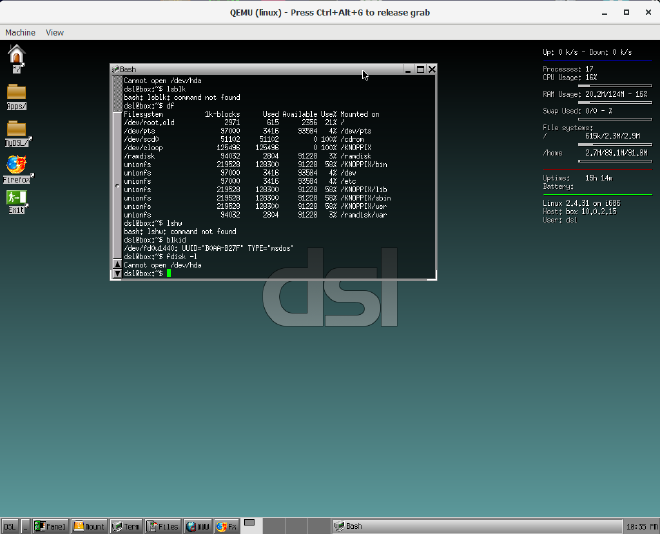The width and height of the screenshot is (660, 534).
Task: Open Term launcher in the taskbar
Action: [126, 526]
